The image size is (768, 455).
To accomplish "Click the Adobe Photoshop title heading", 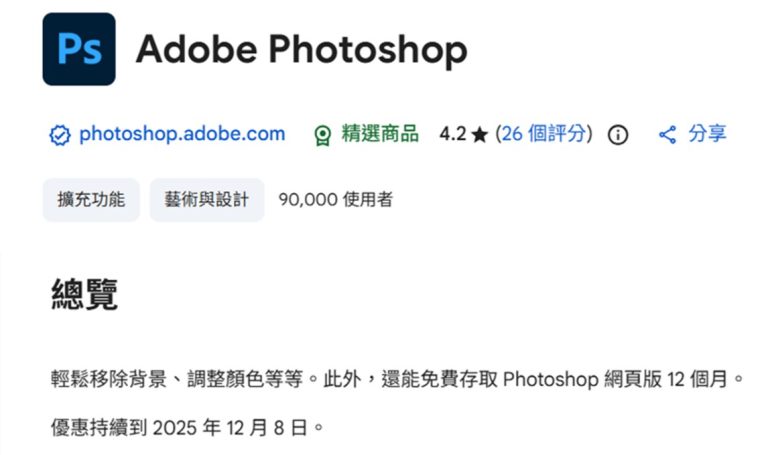I will (301, 49).
